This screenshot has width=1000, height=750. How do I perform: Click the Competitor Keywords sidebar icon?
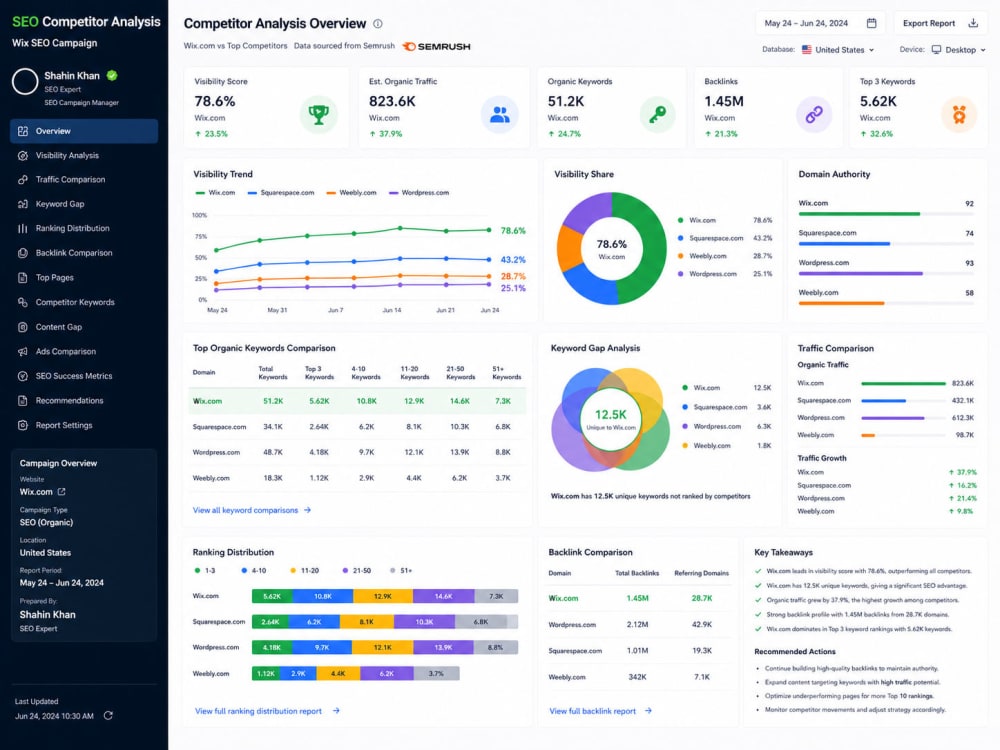pyautogui.click(x=23, y=302)
